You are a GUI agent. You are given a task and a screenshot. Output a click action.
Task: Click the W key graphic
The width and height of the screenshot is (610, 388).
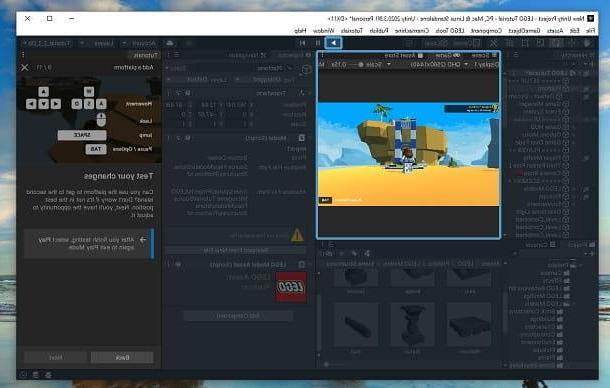point(89,92)
